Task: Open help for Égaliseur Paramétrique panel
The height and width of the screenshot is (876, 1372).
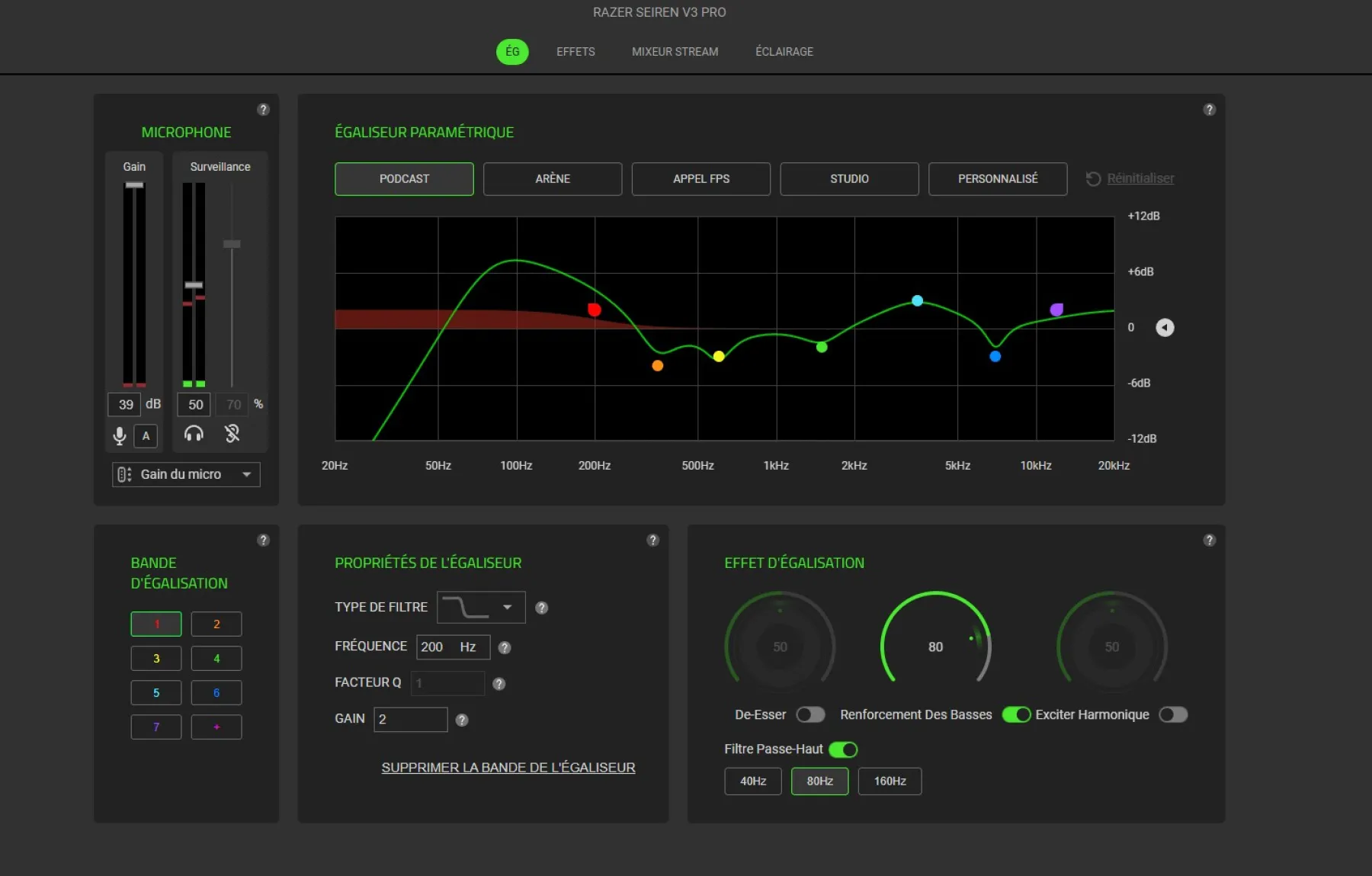Action: pyautogui.click(x=1209, y=109)
